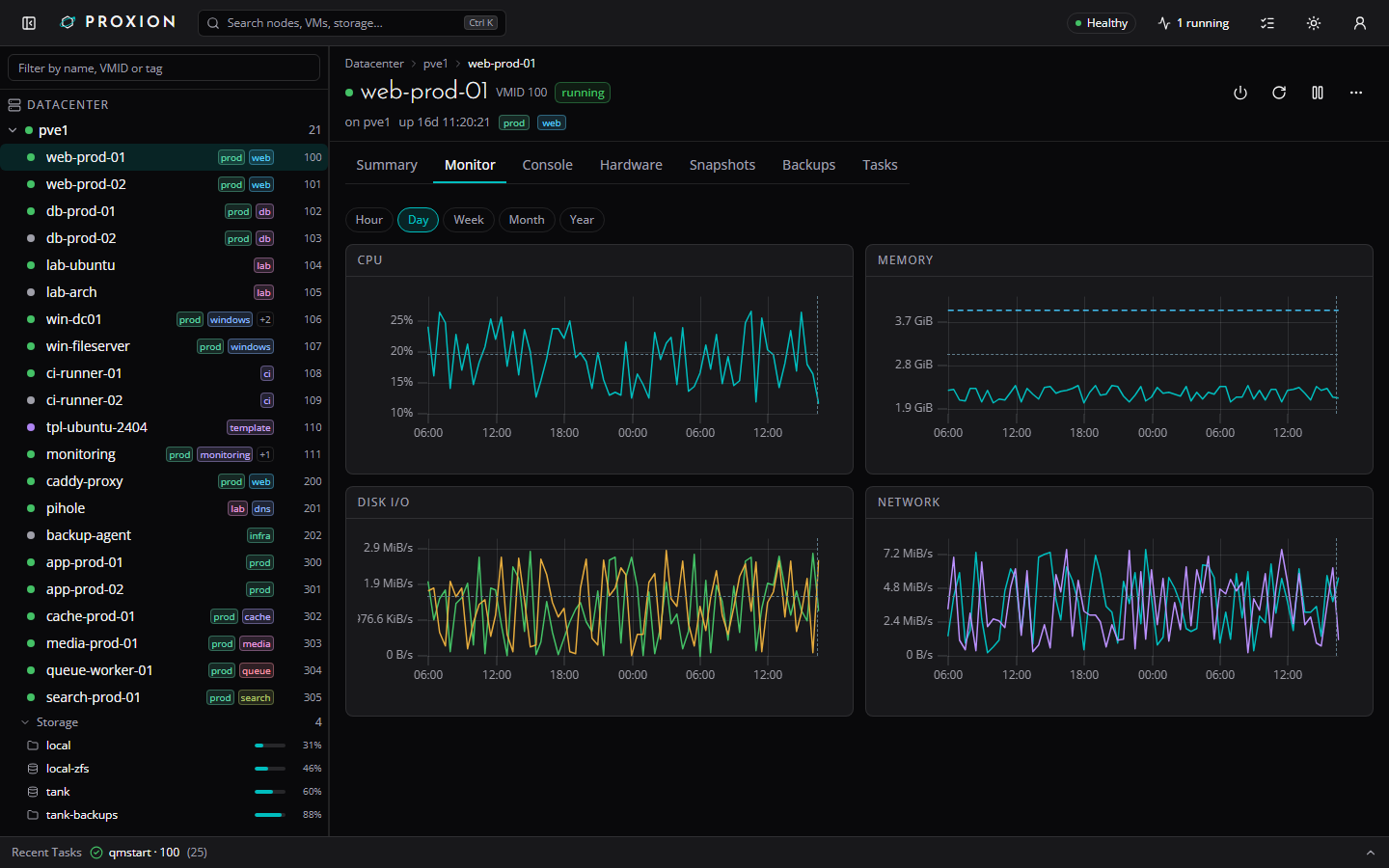Expand the +2 tags on win-dc01

(x=265, y=319)
